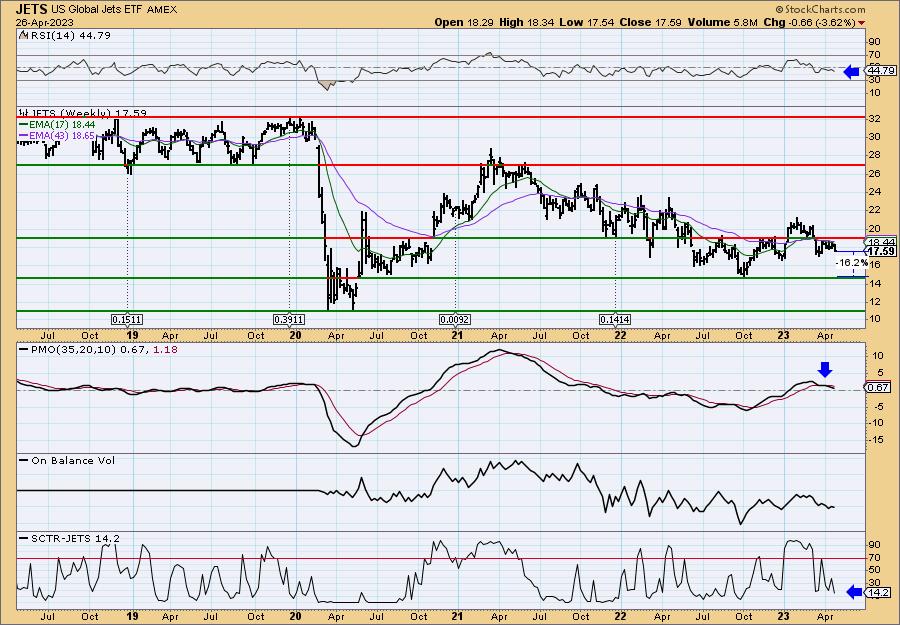Image resolution: width=900 pixels, height=625 pixels.
Task: Click year label 21 under price panel
Action: (457, 335)
